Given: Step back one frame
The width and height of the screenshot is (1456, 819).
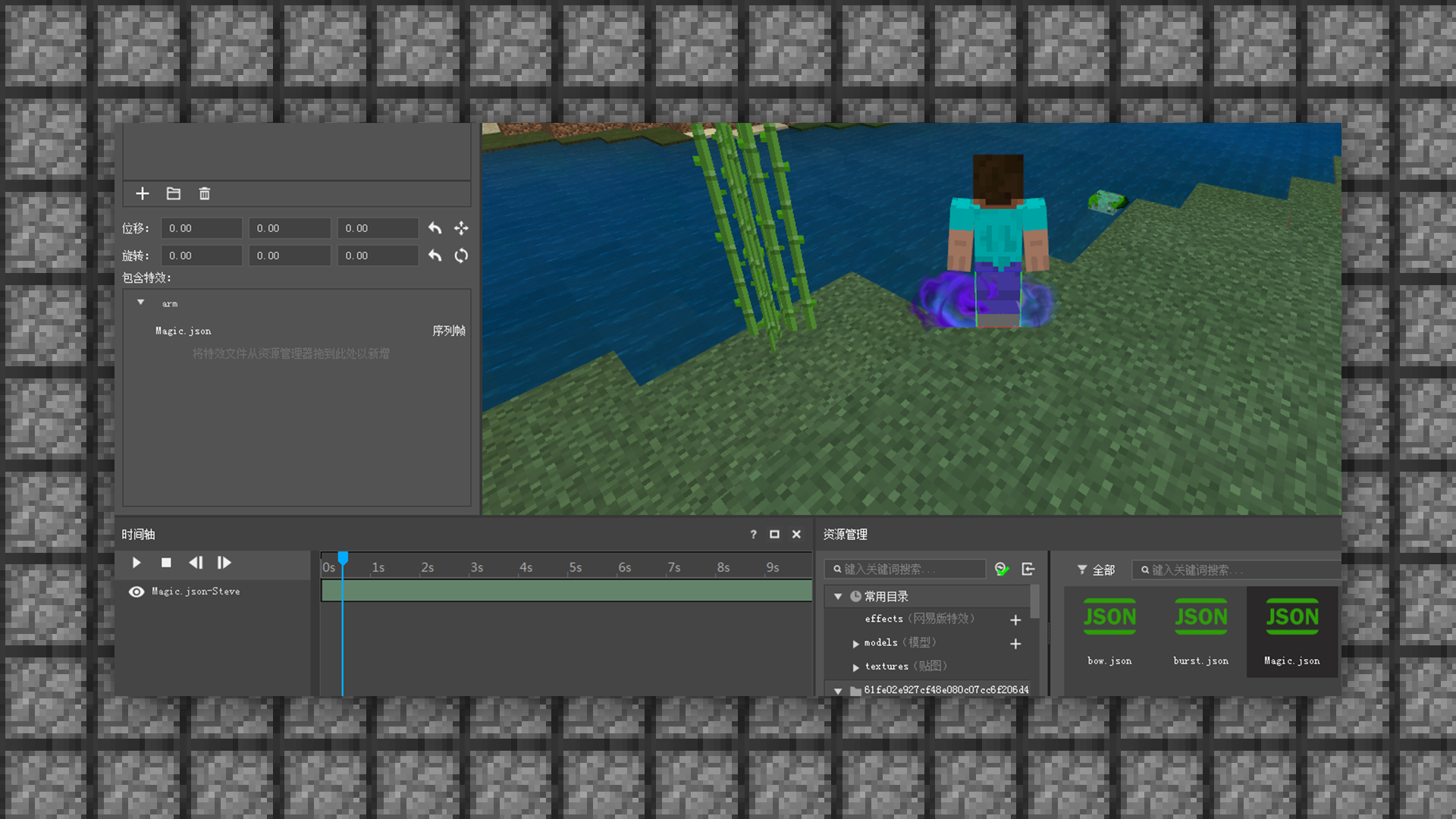Looking at the screenshot, I should pyautogui.click(x=196, y=563).
